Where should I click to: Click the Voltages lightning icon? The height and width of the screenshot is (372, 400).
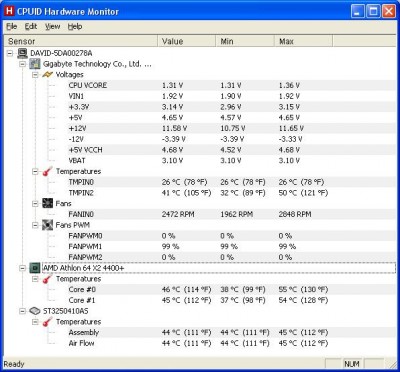click(x=48, y=75)
